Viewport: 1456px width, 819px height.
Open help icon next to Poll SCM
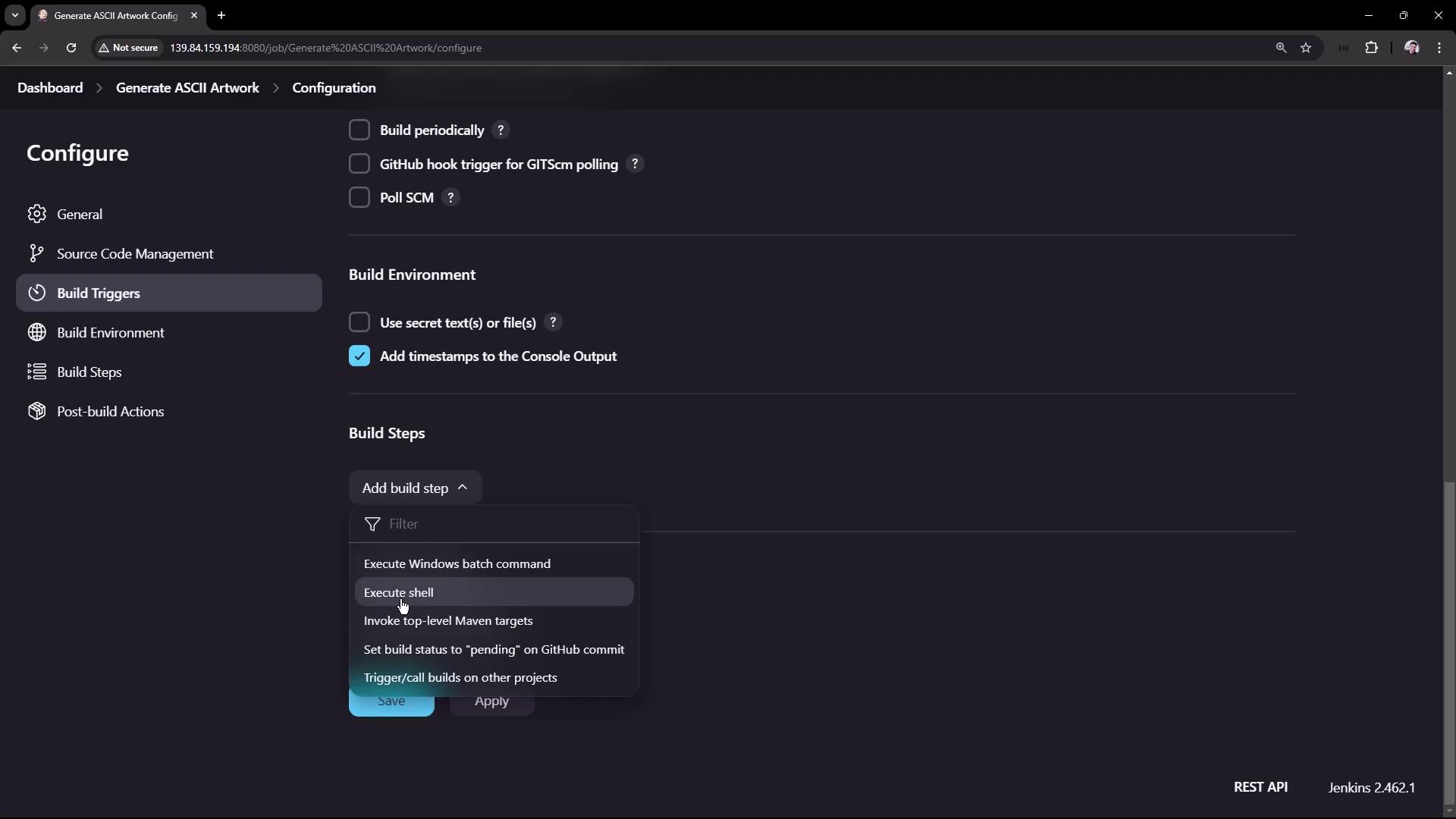[x=450, y=198]
